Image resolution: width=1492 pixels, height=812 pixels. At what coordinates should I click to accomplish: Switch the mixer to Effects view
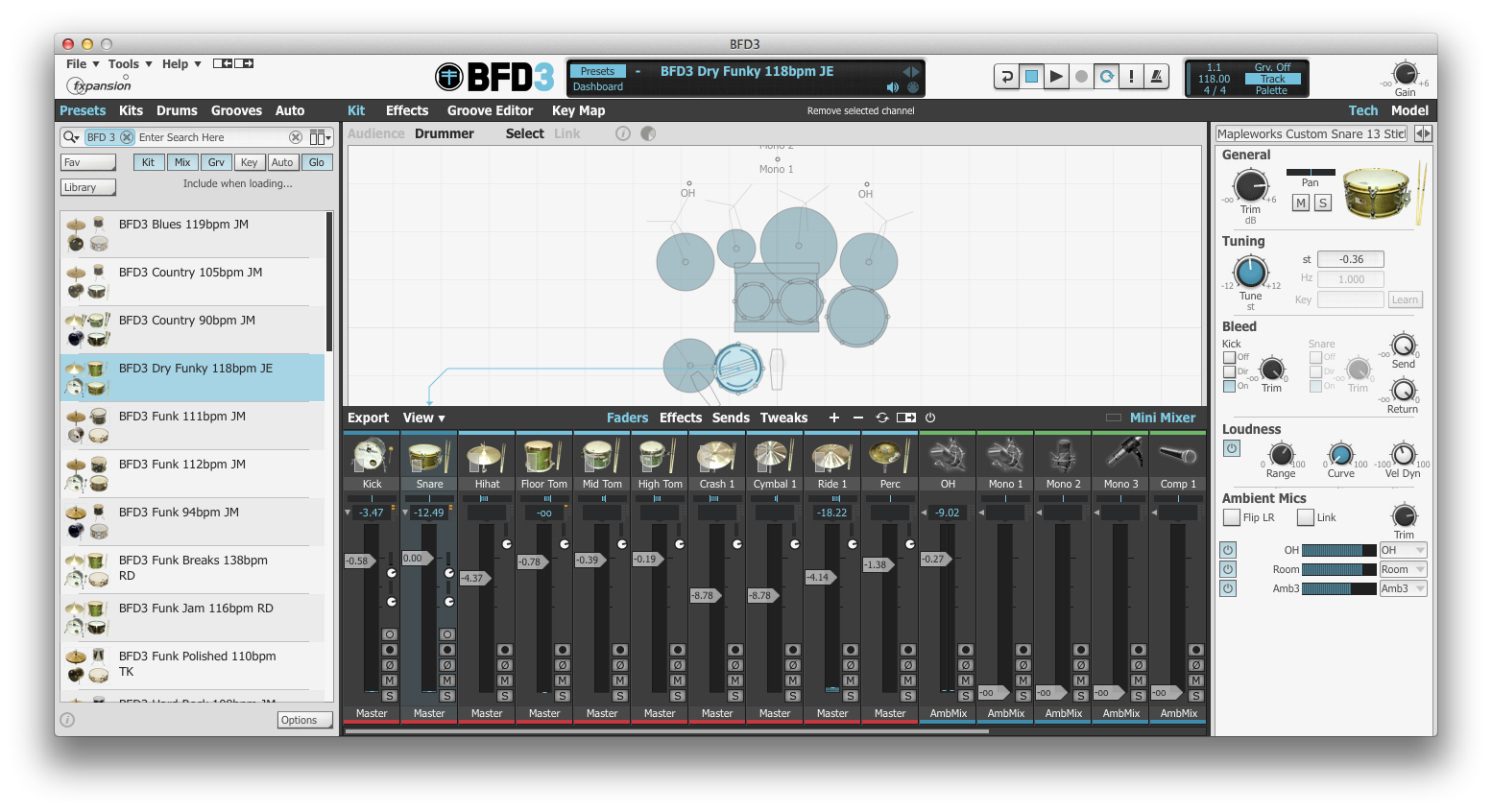681,418
